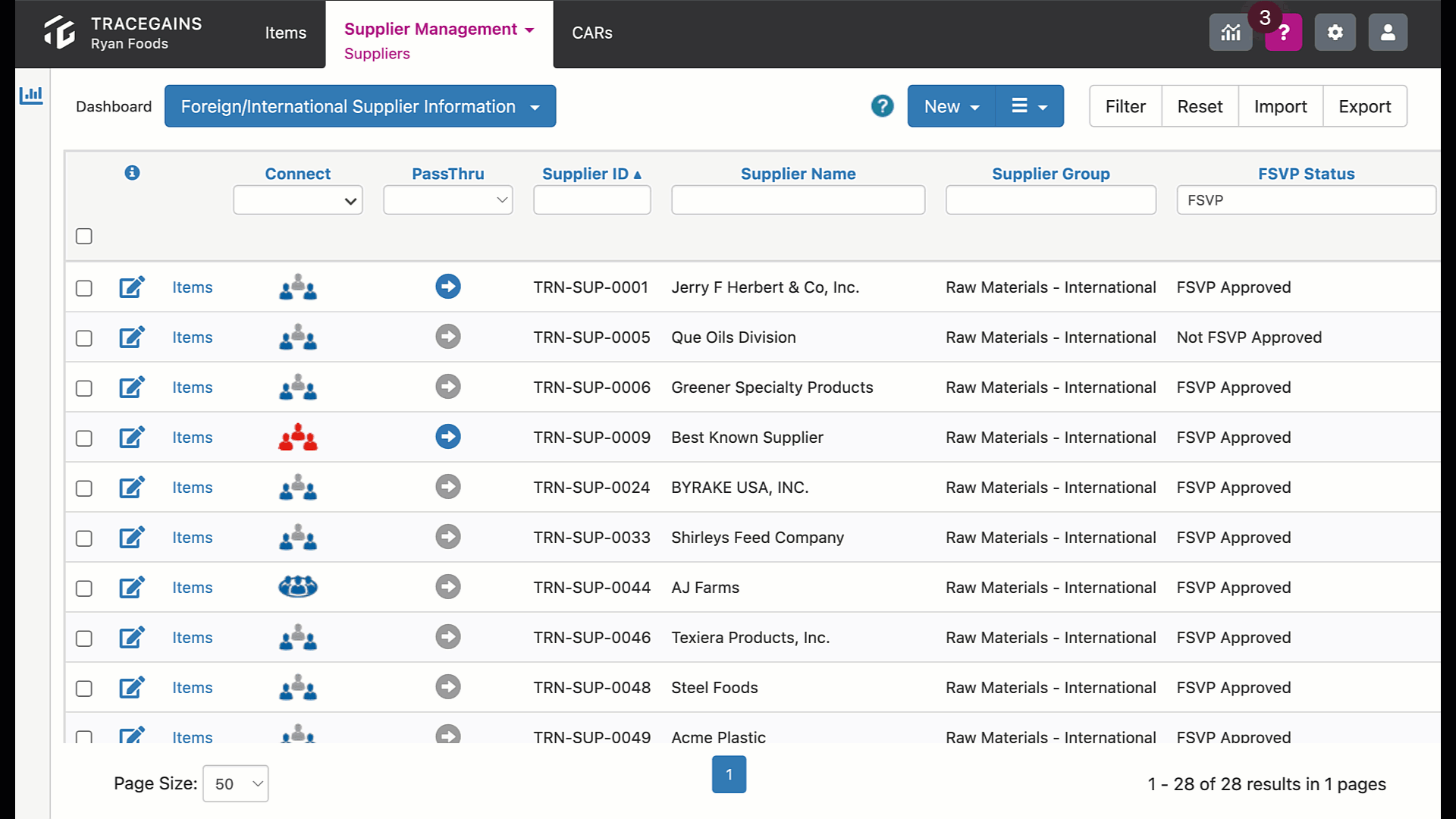Select checkbox for Greener Specialty Products row

pyautogui.click(x=84, y=388)
